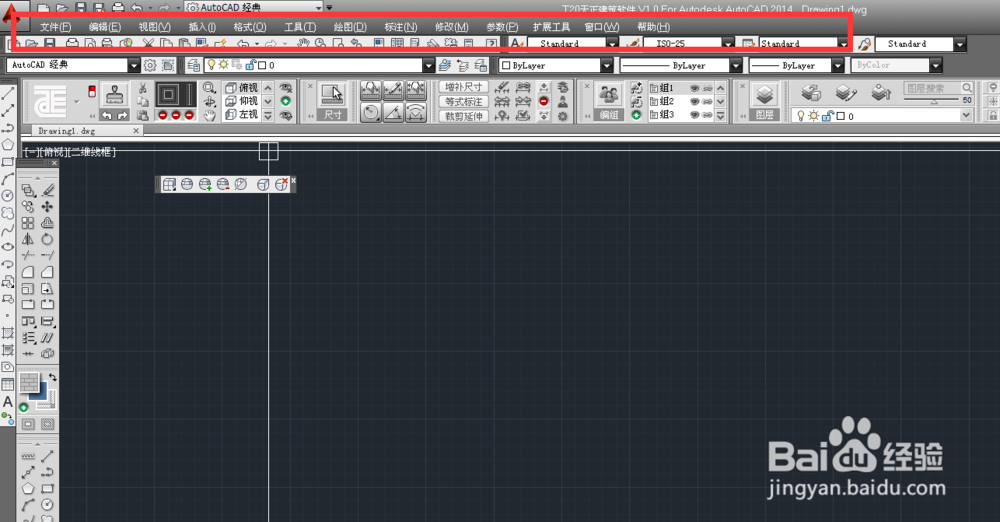The image size is (1000, 522).
Task: Open the 绘图(D) menu
Action: pos(350,27)
